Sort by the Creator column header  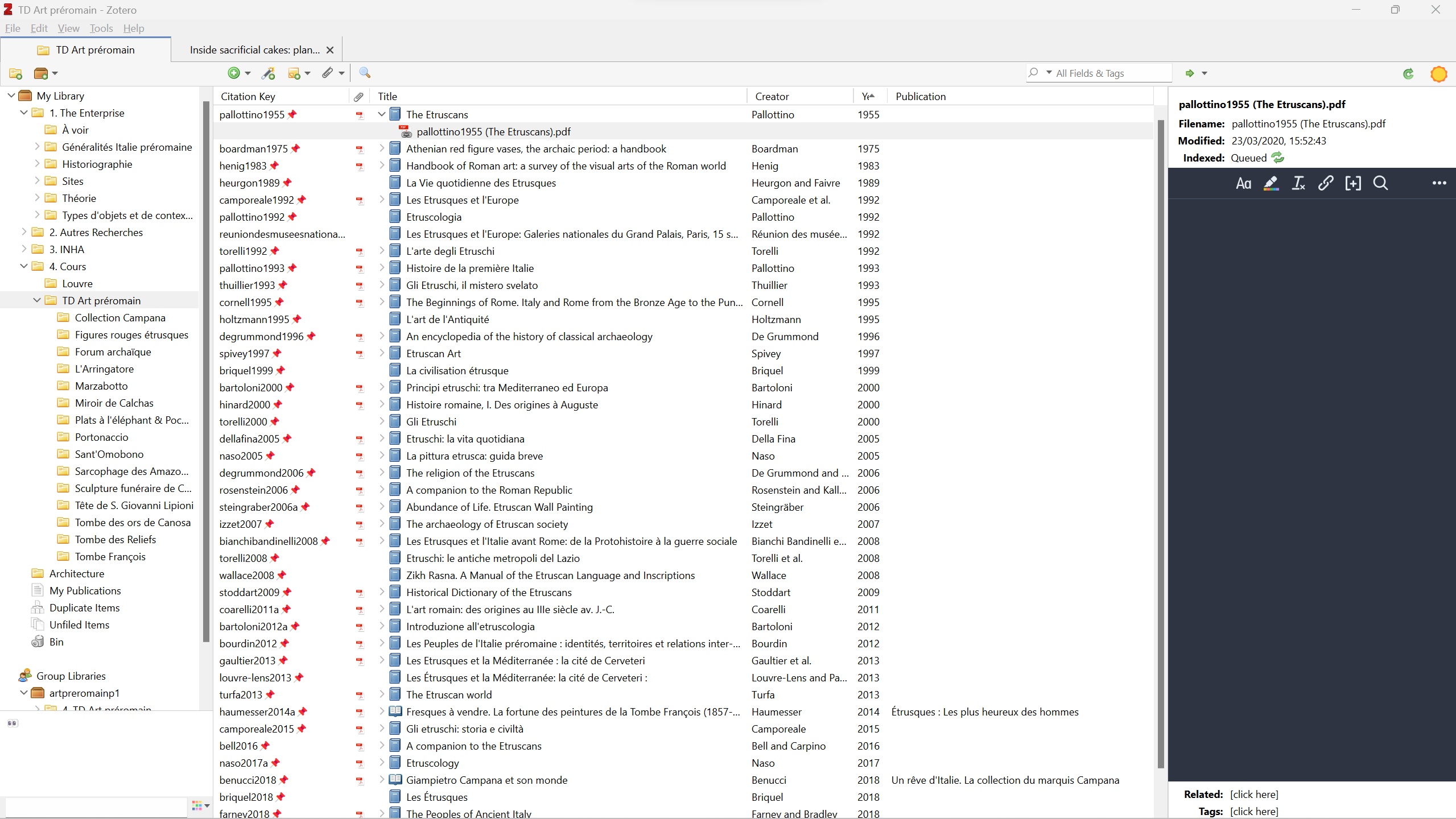click(x=800, y=97)
